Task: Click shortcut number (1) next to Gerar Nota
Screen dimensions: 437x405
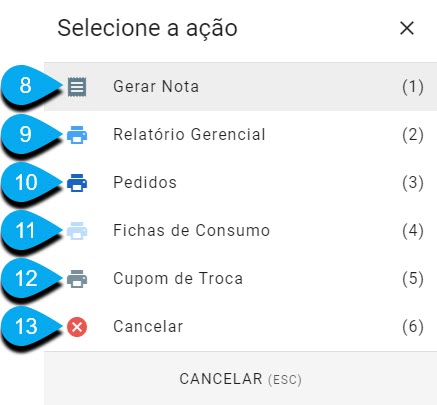Action: pos(413,87)
